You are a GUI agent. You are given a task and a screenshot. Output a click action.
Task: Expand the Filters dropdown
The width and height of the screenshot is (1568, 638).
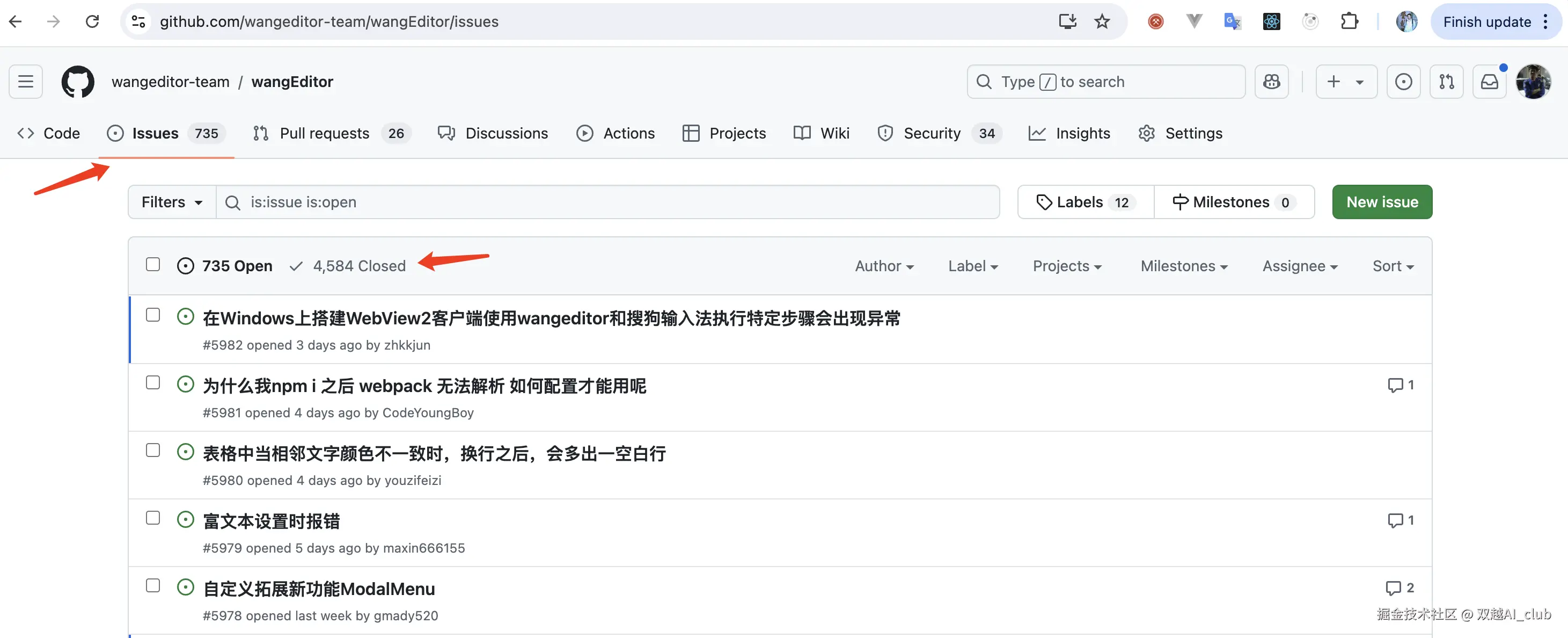coord(172,202)
